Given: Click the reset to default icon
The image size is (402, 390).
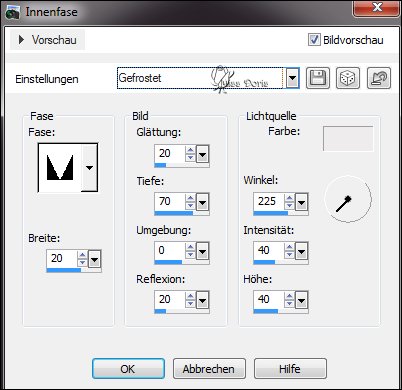Looking at the screenshot, I should click(379, 78).
